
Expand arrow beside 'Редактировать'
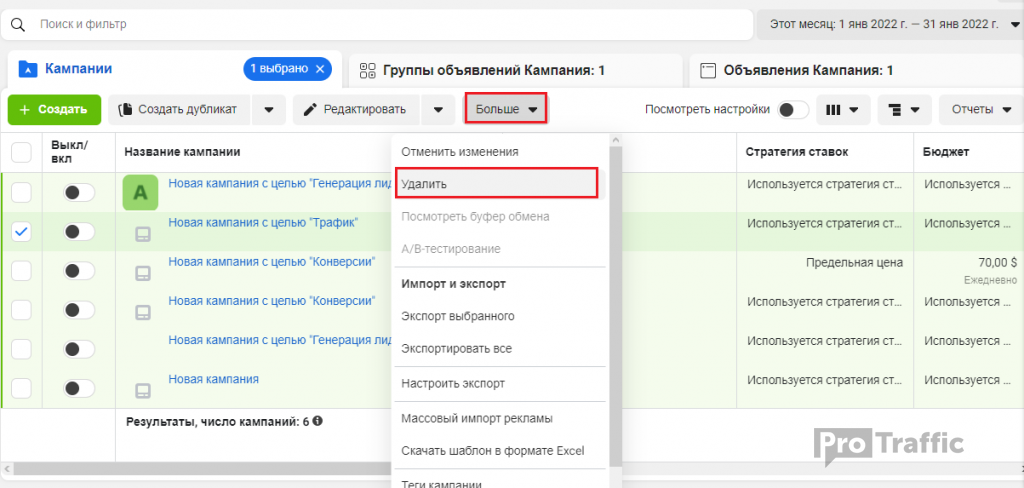tap(439, 110)
